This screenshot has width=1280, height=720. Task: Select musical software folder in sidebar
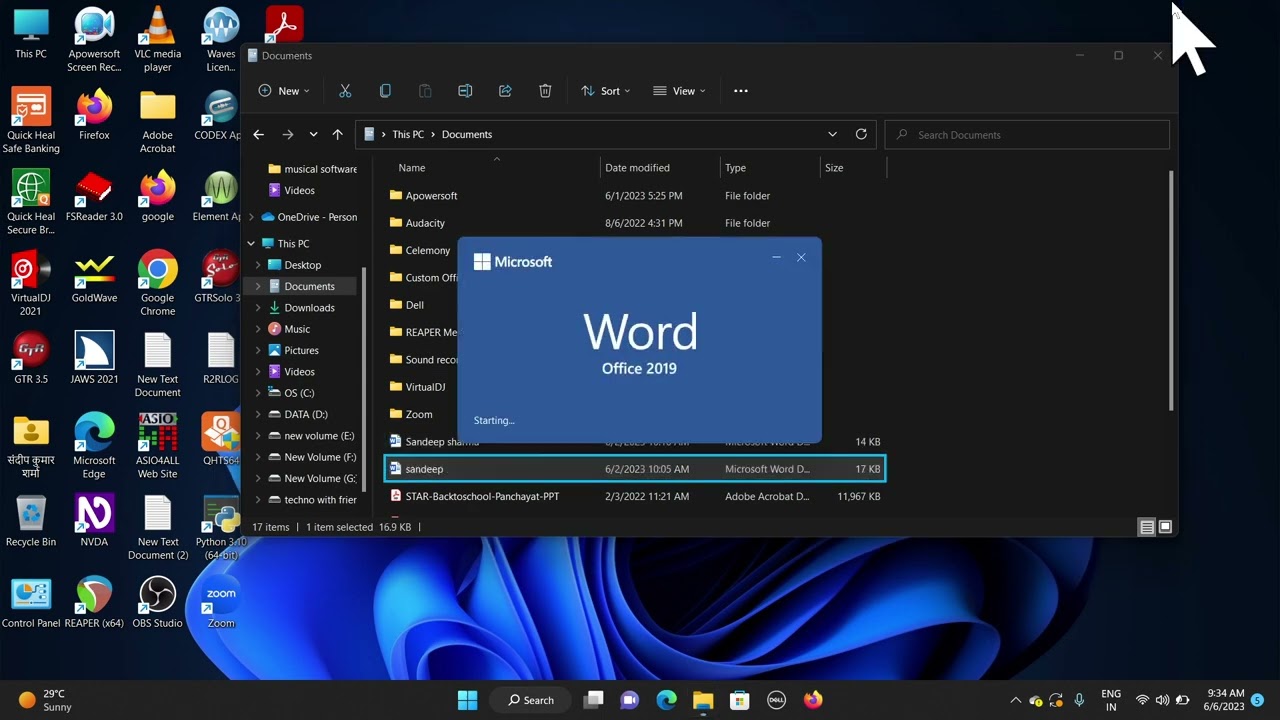[312, 169]
